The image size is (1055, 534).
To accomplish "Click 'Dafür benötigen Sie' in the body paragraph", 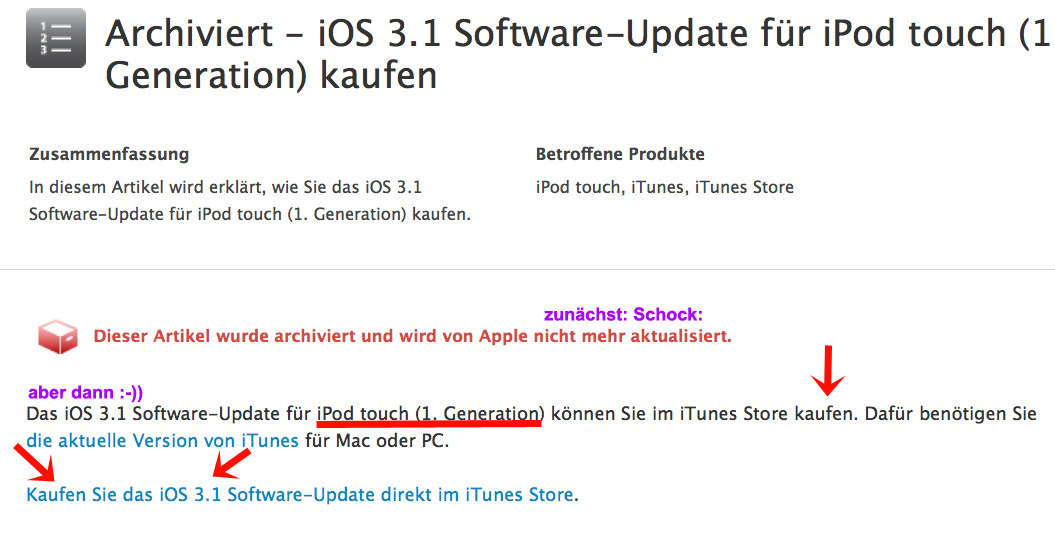I will 950,413.
